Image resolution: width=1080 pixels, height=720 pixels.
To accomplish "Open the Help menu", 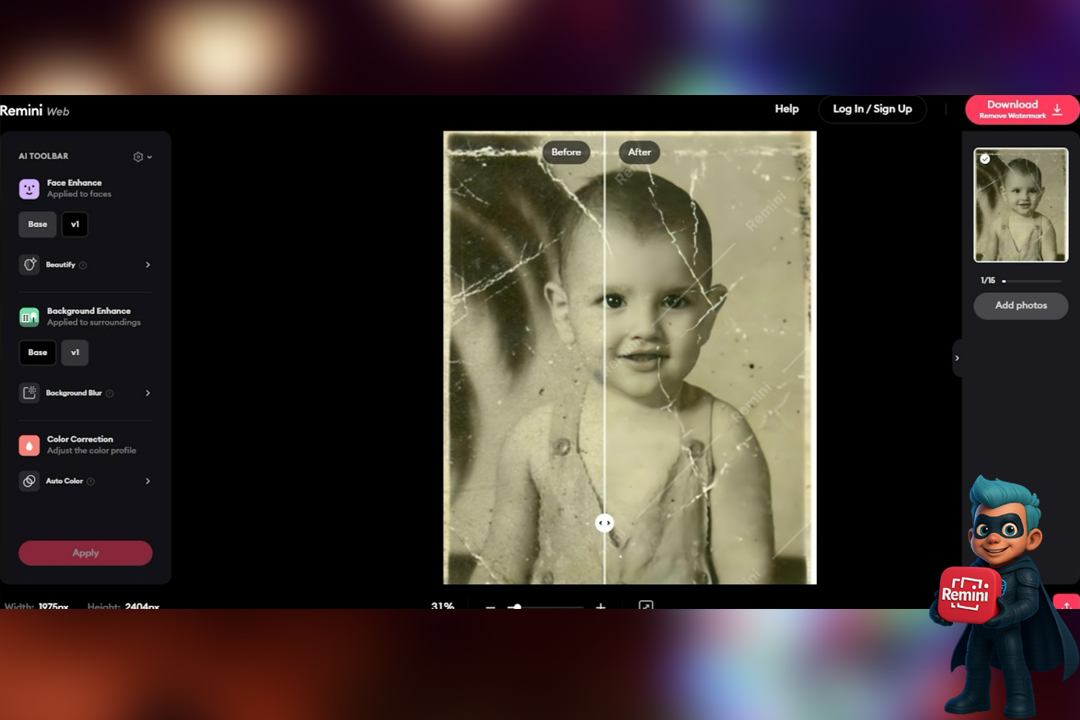I will [786, 109].
